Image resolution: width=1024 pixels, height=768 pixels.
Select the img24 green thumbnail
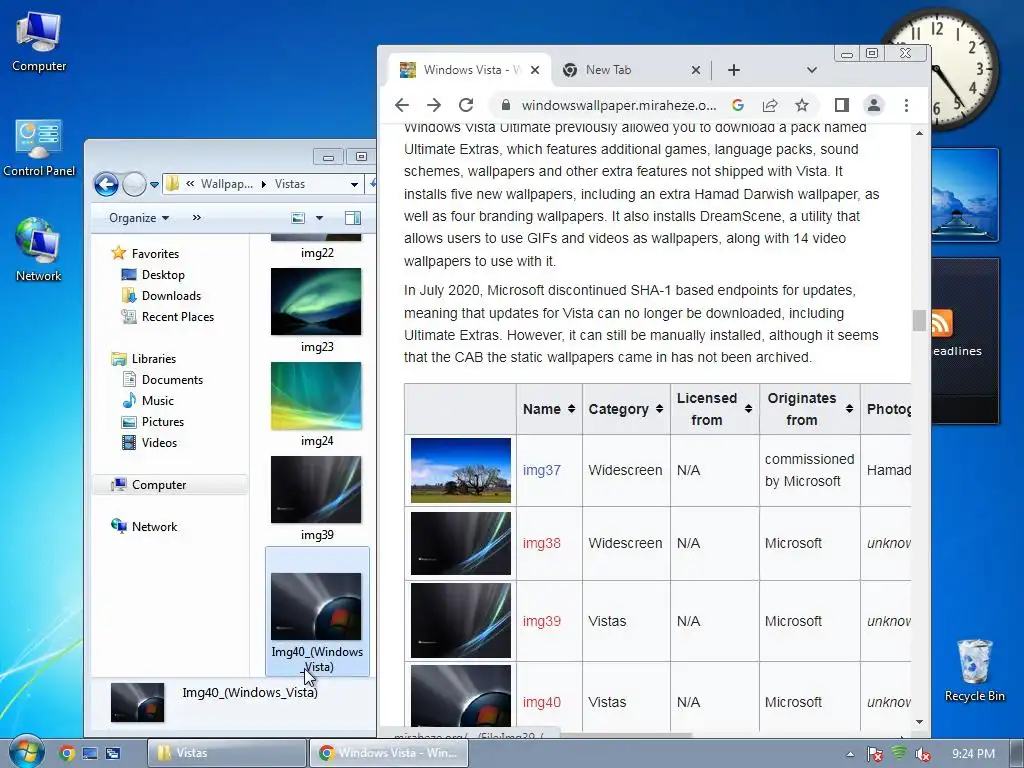(316, 396)
